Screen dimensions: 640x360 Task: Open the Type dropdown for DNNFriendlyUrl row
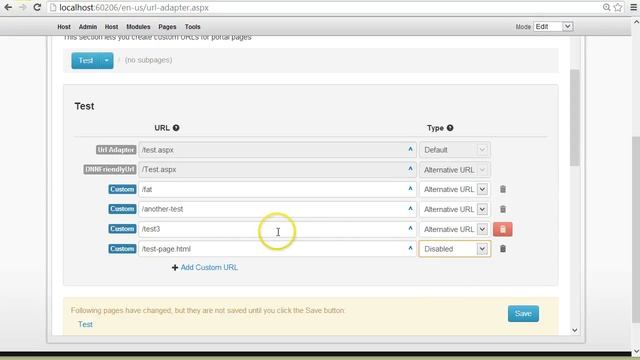455,170
